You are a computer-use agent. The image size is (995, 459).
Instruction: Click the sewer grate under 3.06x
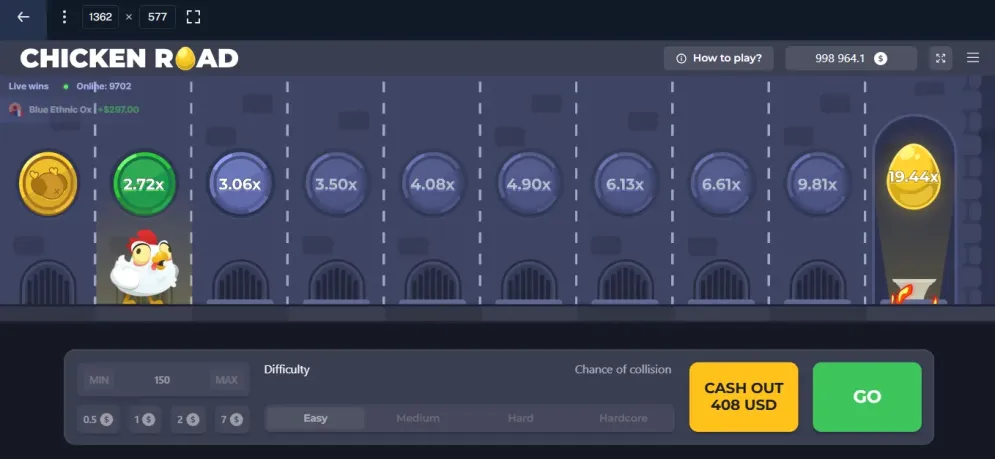tap(240, 282)
